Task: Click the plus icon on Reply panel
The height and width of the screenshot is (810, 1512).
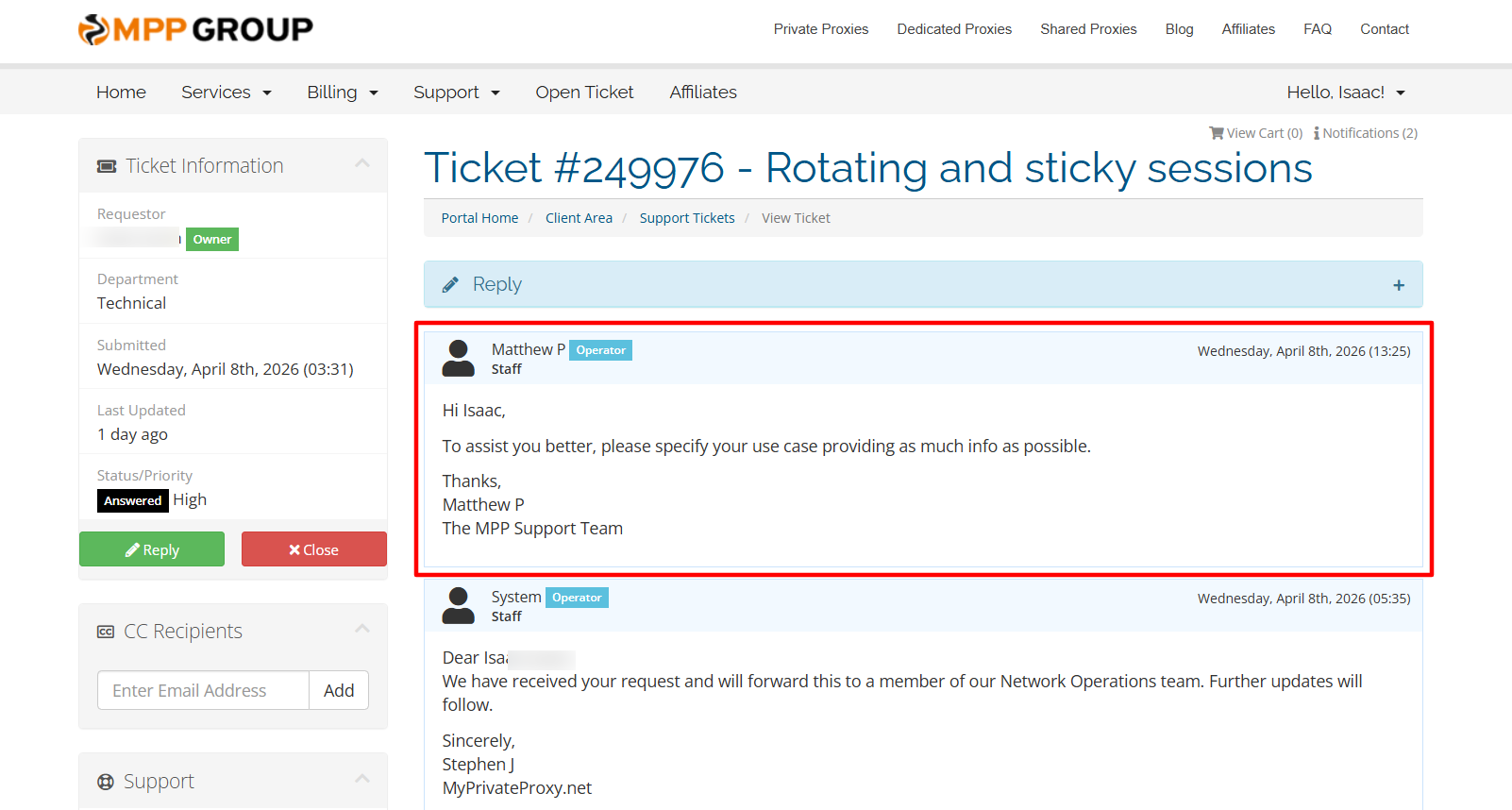Action: tap(1399, 285)
